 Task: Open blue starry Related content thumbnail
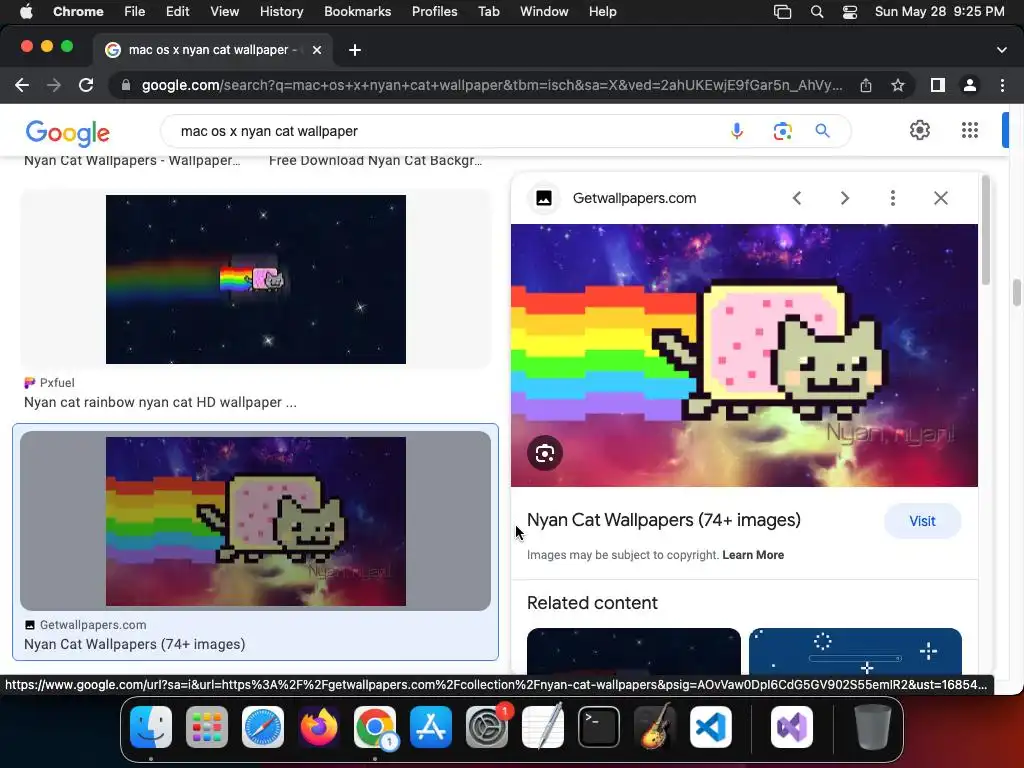coord(855,651)
